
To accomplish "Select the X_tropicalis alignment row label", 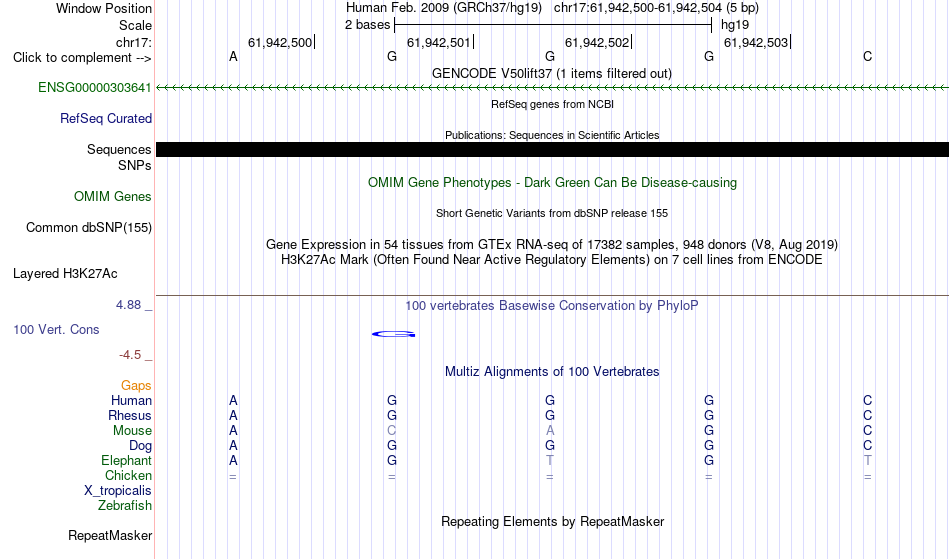I will pos(118,491).
